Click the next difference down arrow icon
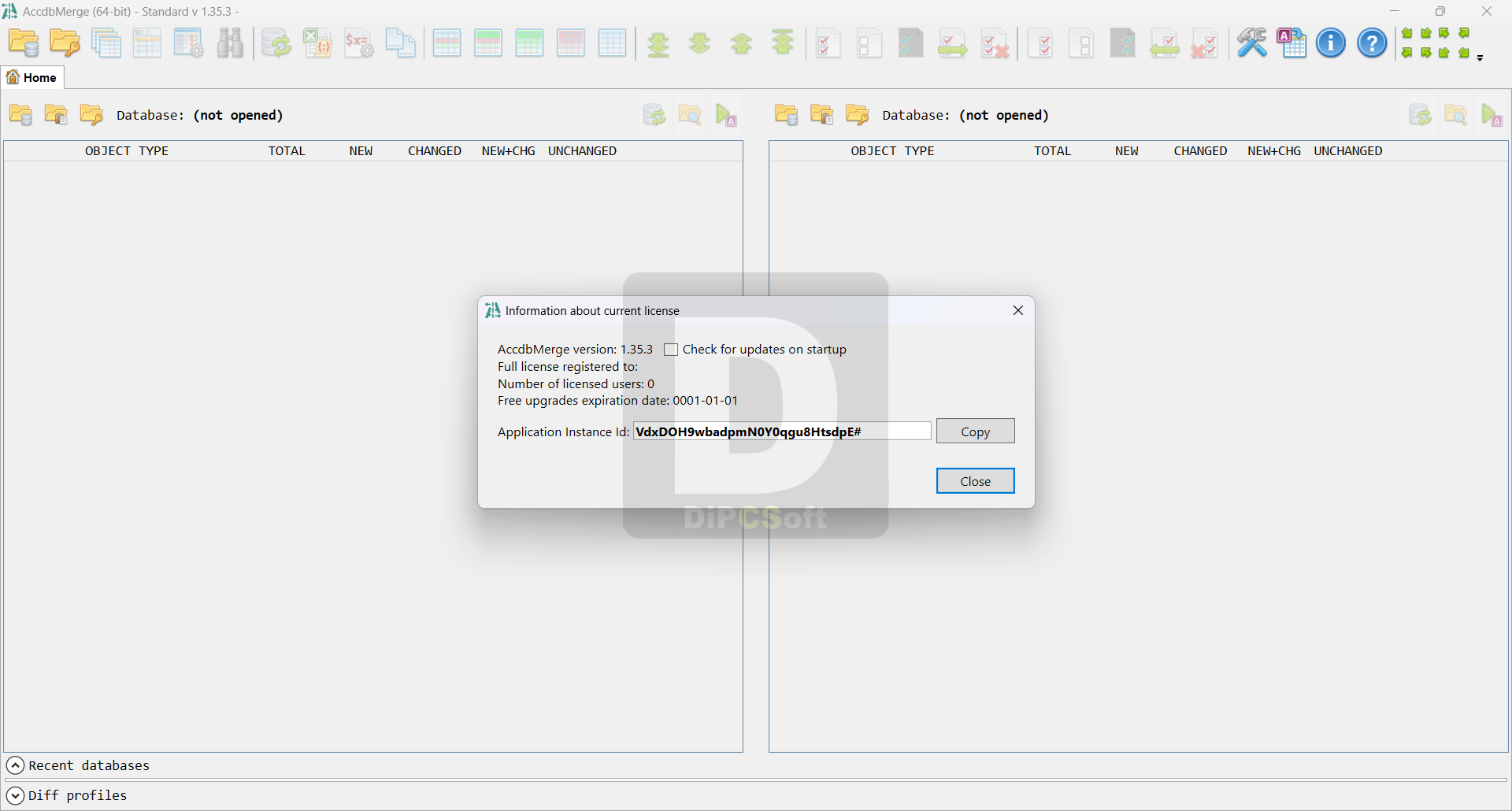This screenshot has width=1512, height=811. coord(699,43)
